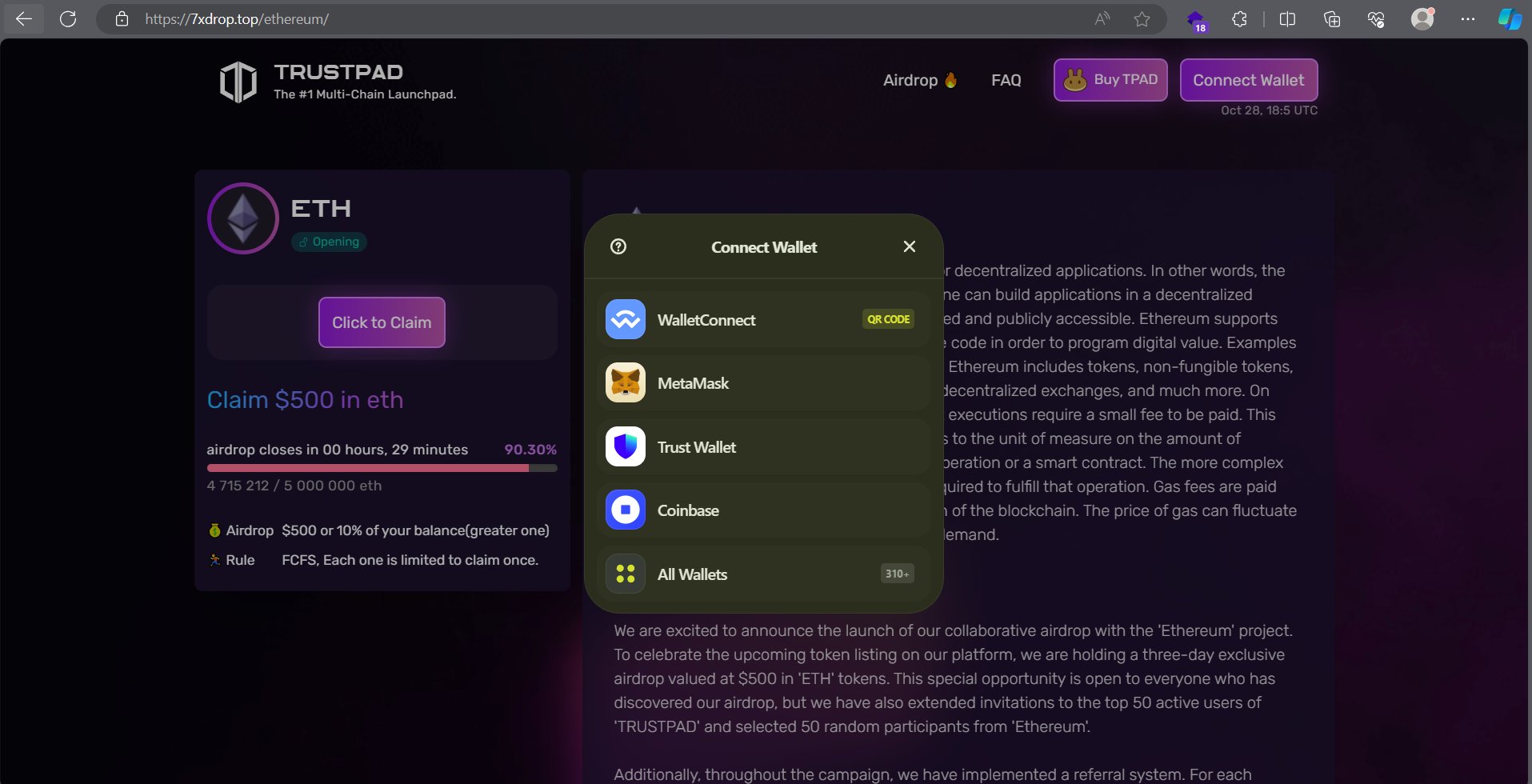Click the MetaMask fox icon
Image resolution: width=1532 pixels, height=784 pixels.
(x=626, y=382)
